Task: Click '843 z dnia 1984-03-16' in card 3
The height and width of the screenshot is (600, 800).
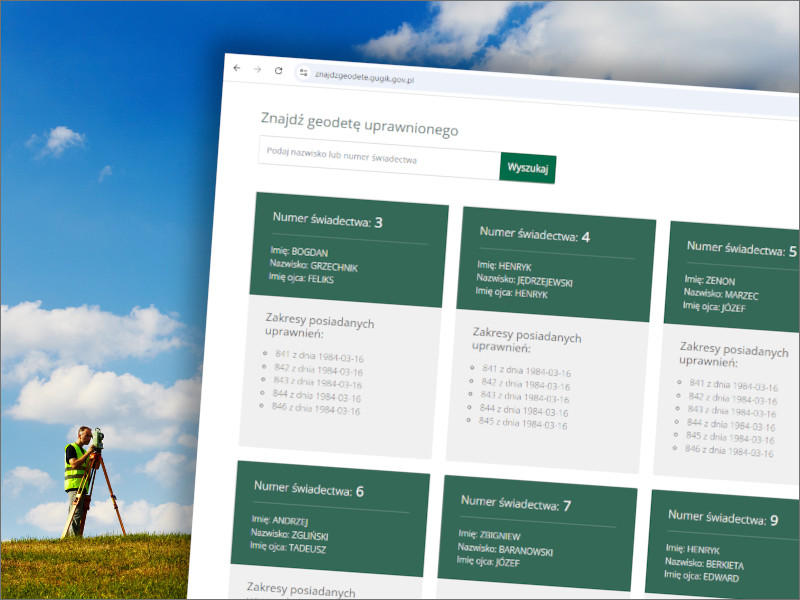Action: (317, 382)
